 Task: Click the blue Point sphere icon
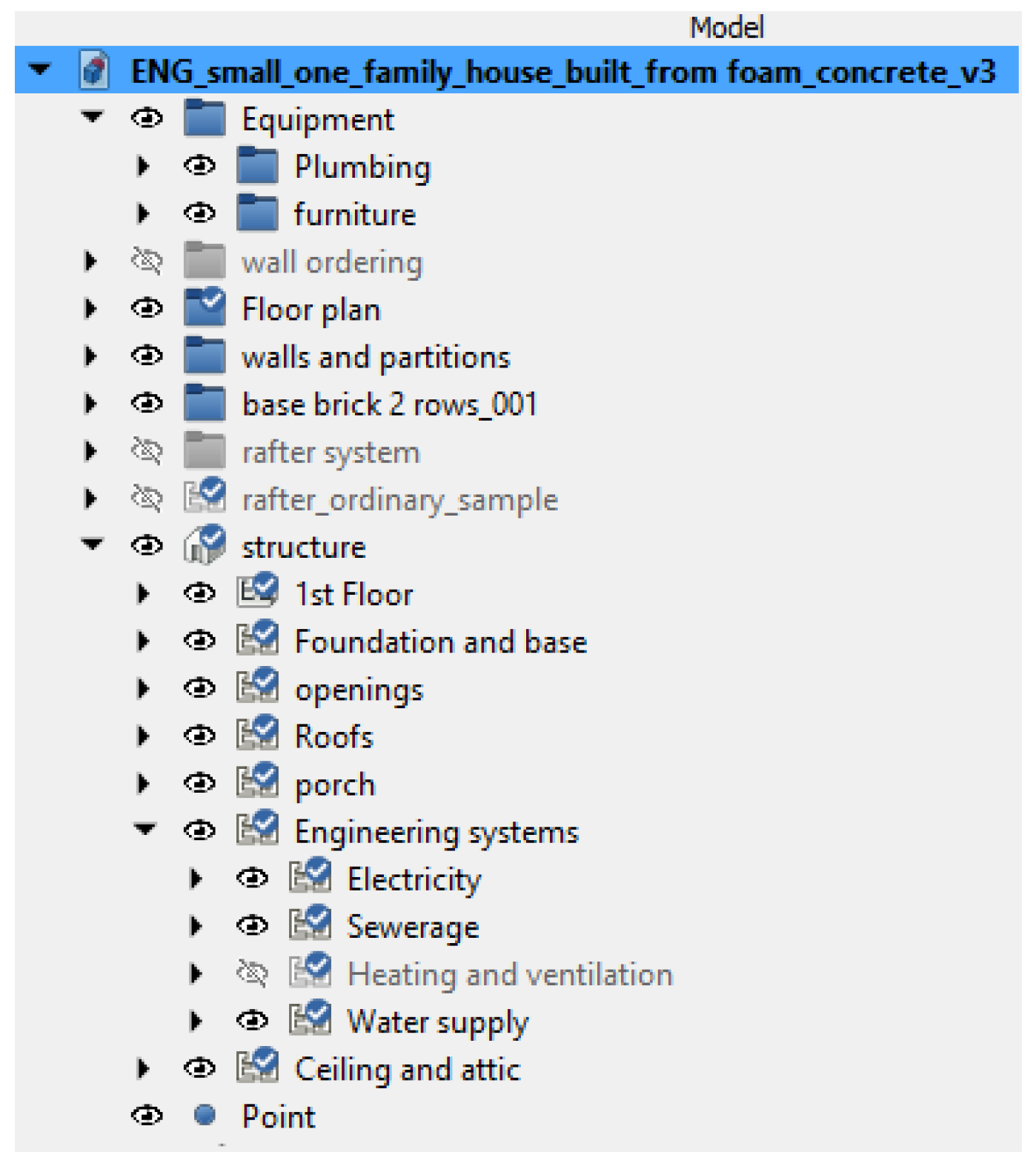(x=205, y=1115)
